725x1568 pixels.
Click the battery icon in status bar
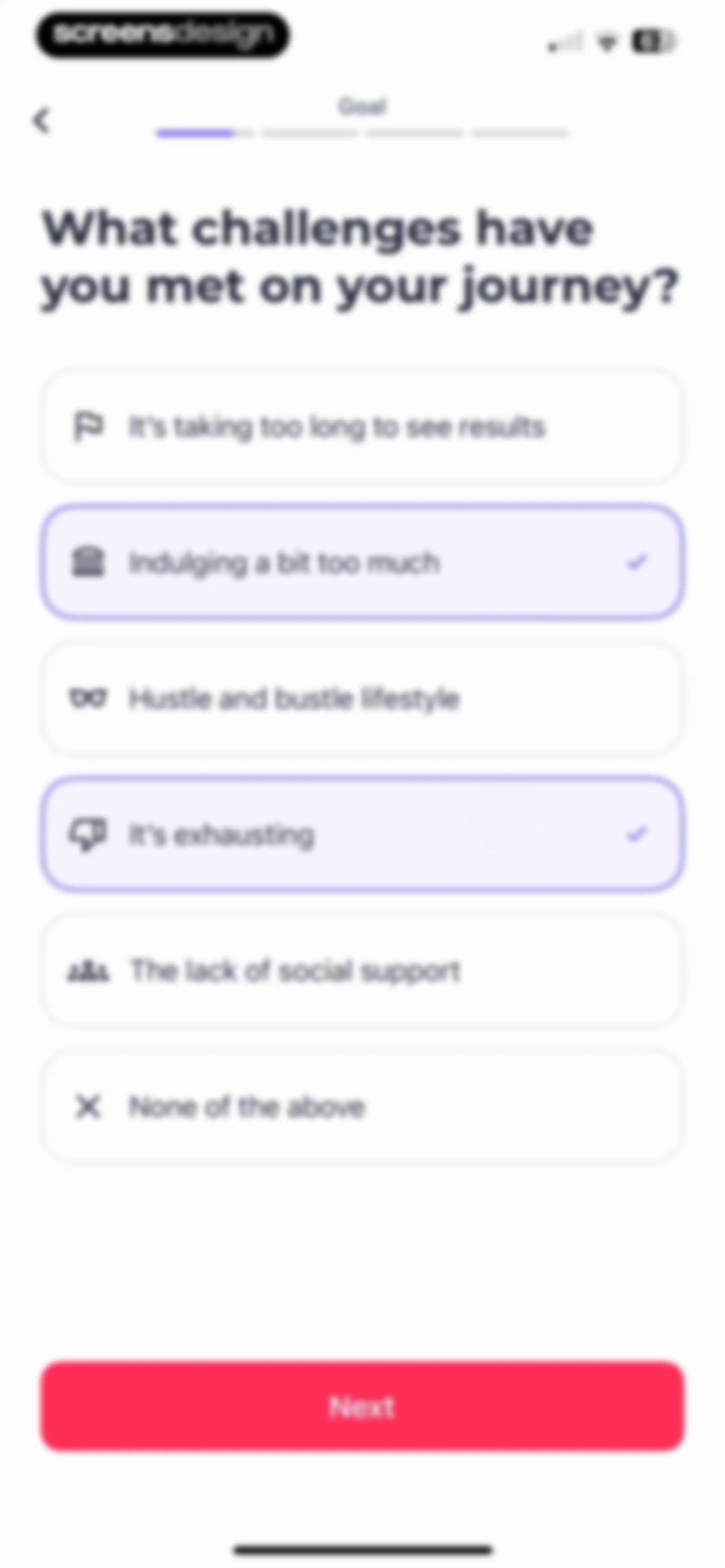[654, 41]
